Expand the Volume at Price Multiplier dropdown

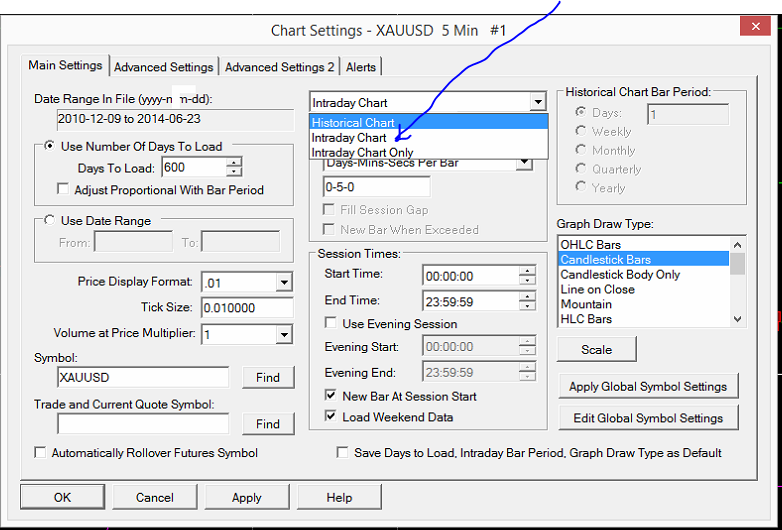284,335
